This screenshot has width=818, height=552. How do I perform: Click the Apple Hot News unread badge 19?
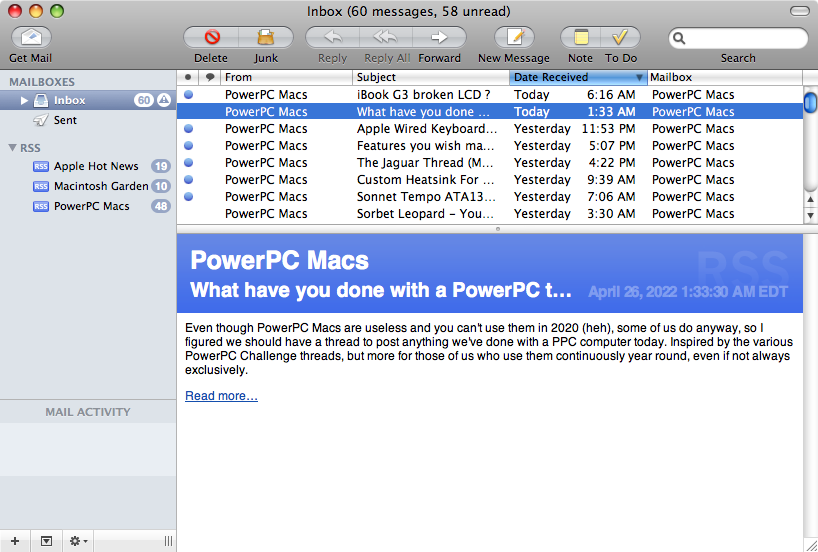[161, 166]
